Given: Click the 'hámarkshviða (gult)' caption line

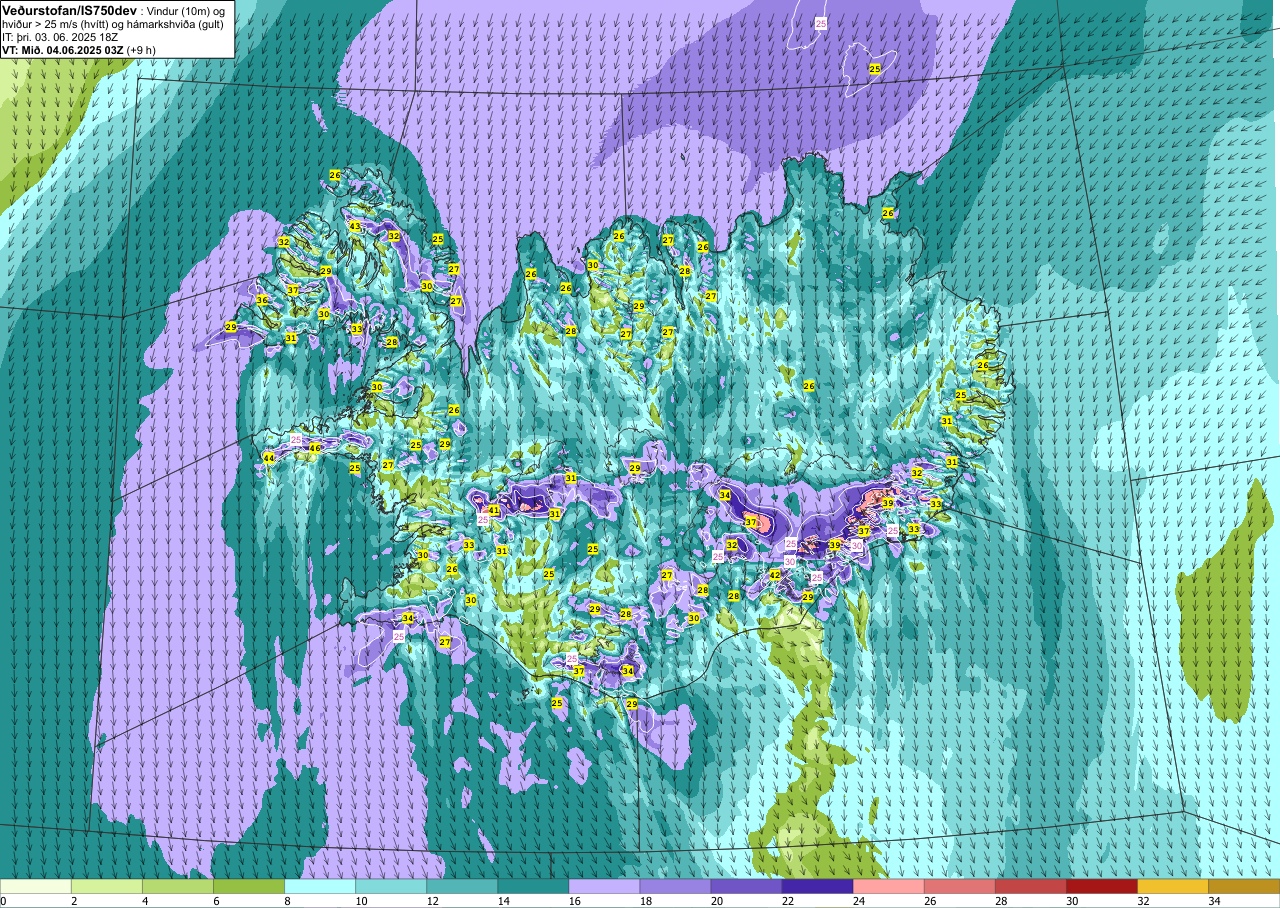Looking at the screenshot, I should 174,23.
